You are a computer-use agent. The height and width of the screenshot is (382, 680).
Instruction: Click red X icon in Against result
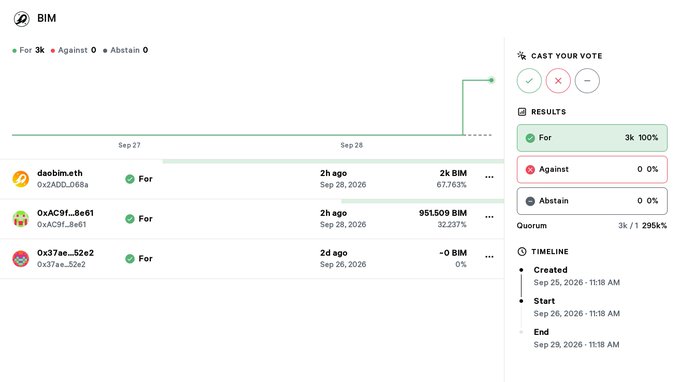click(530, 170)
